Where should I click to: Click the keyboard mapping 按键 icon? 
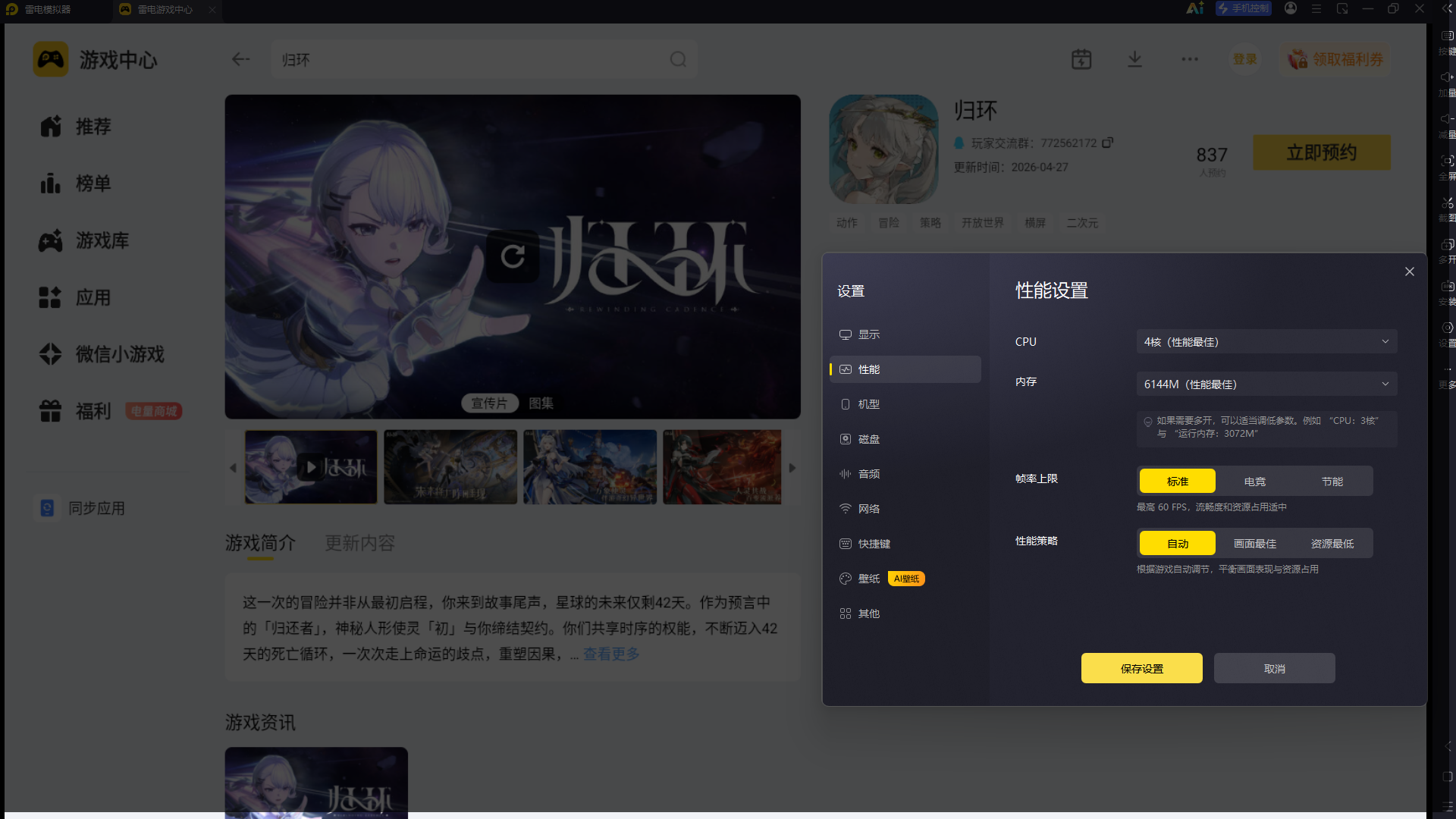click(x=1447, y=36)
